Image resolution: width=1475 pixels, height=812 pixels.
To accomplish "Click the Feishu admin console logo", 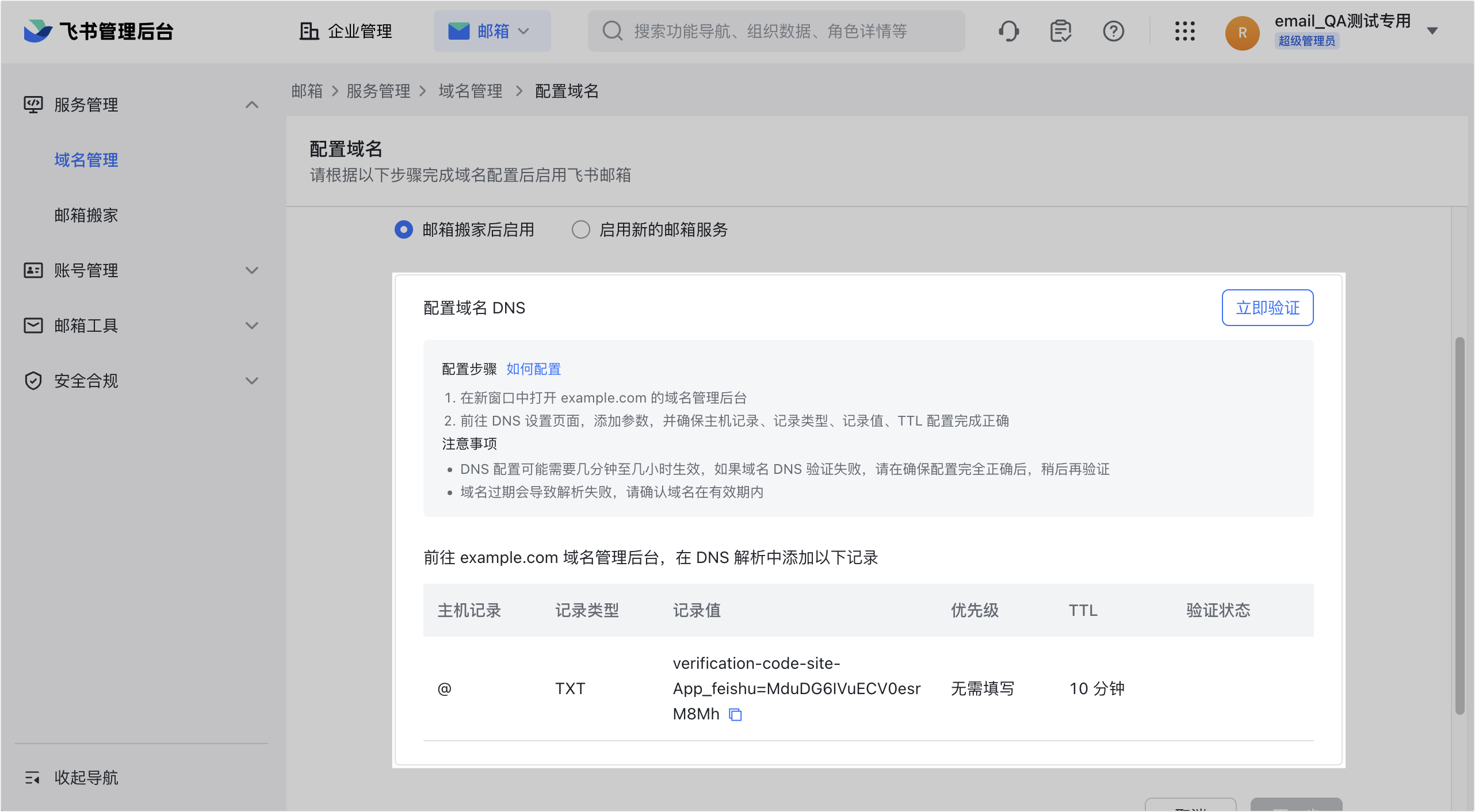I will click(x=98, y=31).
